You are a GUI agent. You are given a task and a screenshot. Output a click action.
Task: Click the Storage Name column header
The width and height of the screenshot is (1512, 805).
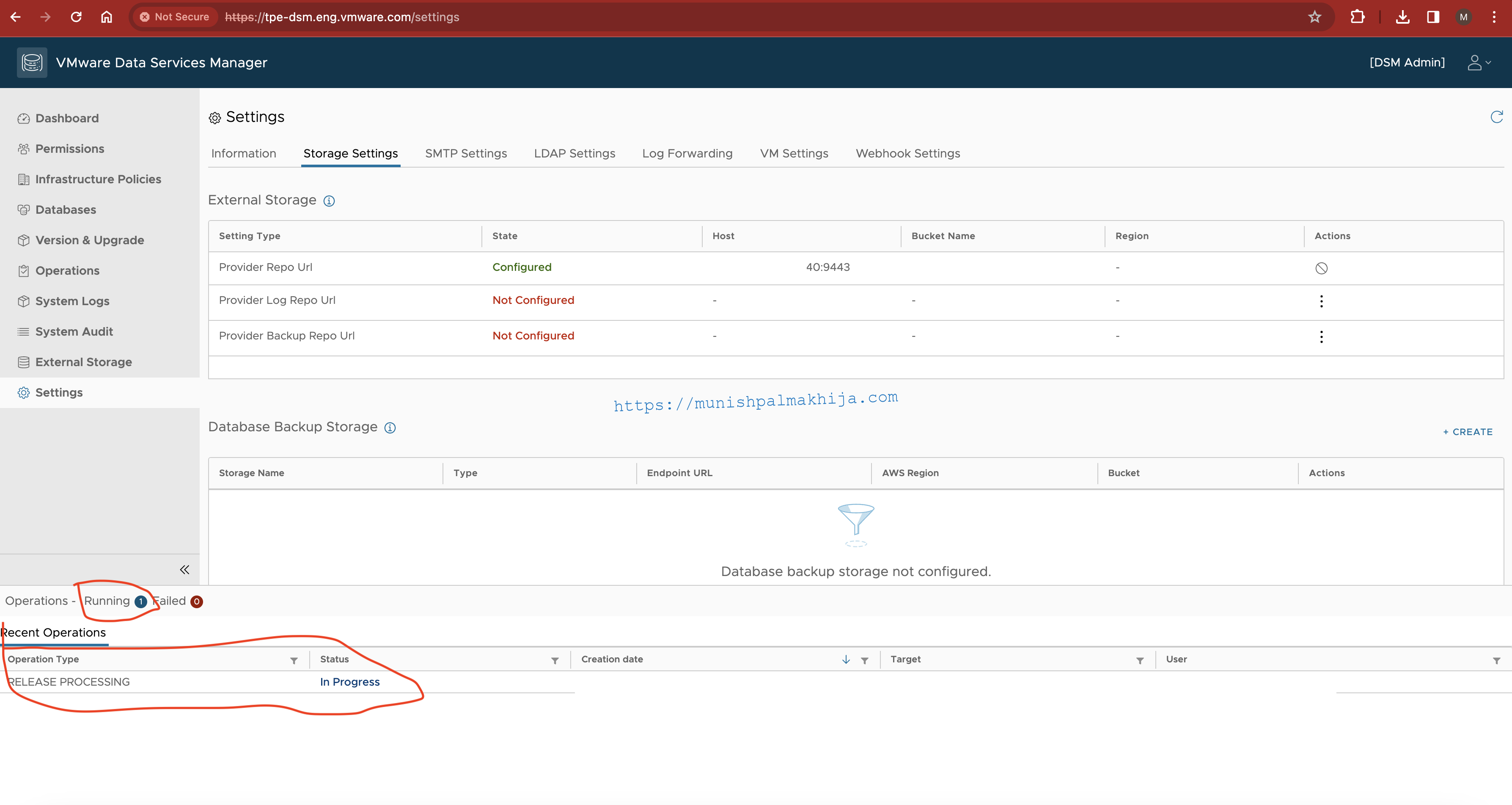[x=251, y=473]
